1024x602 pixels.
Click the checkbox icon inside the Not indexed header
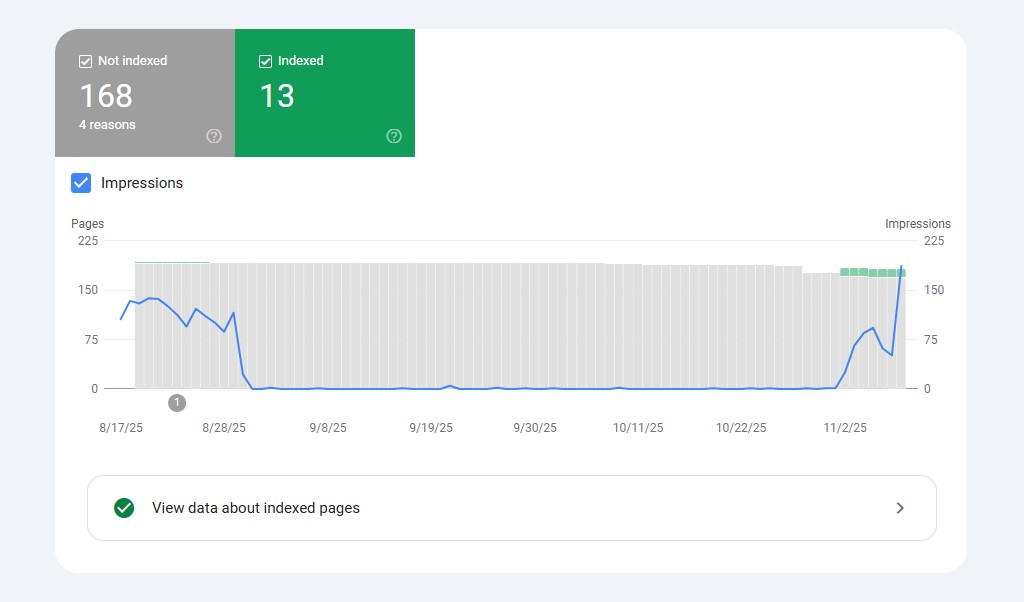[x=85, y=60]
